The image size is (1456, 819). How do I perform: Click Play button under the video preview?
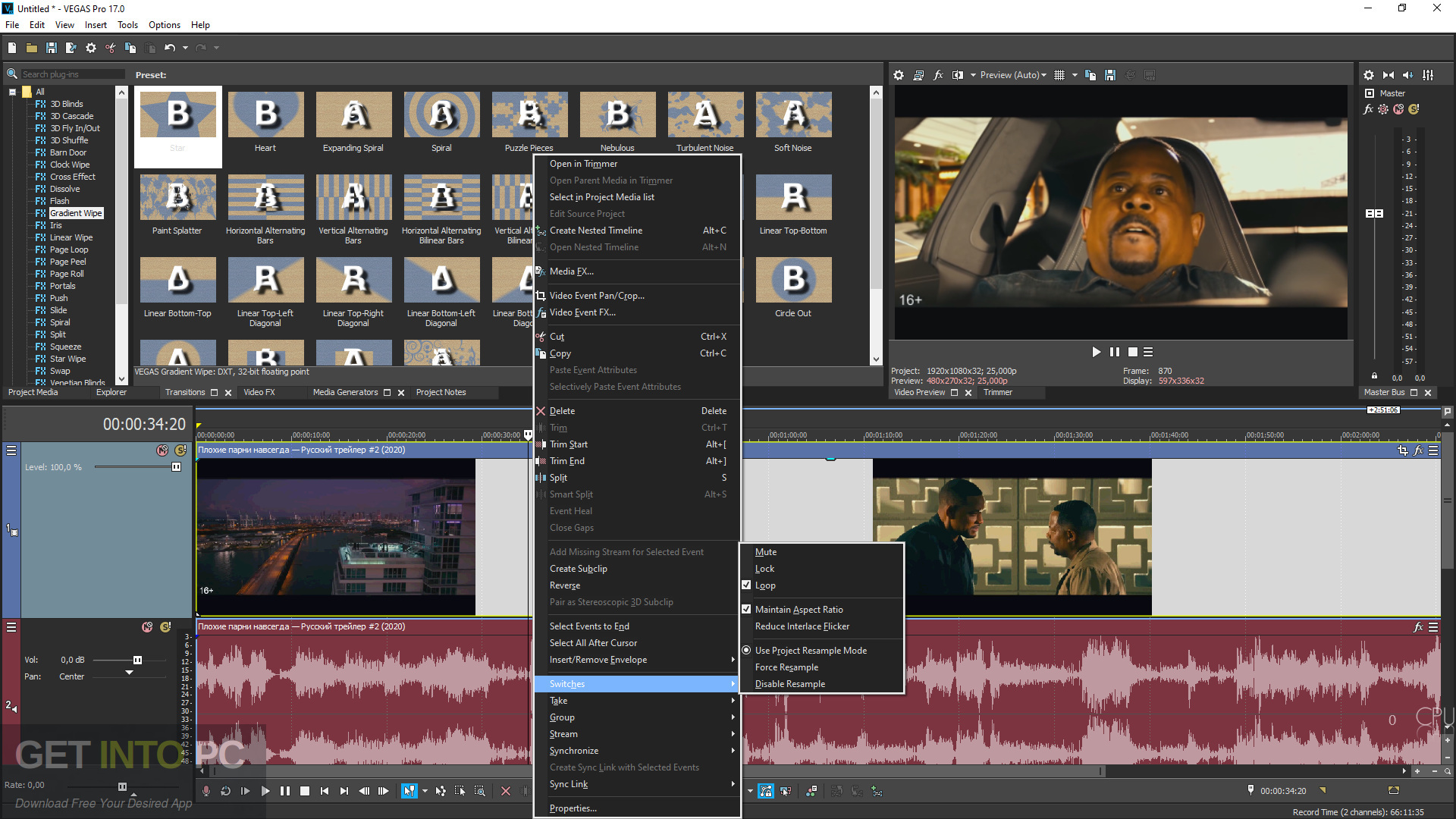point(1096,352)
